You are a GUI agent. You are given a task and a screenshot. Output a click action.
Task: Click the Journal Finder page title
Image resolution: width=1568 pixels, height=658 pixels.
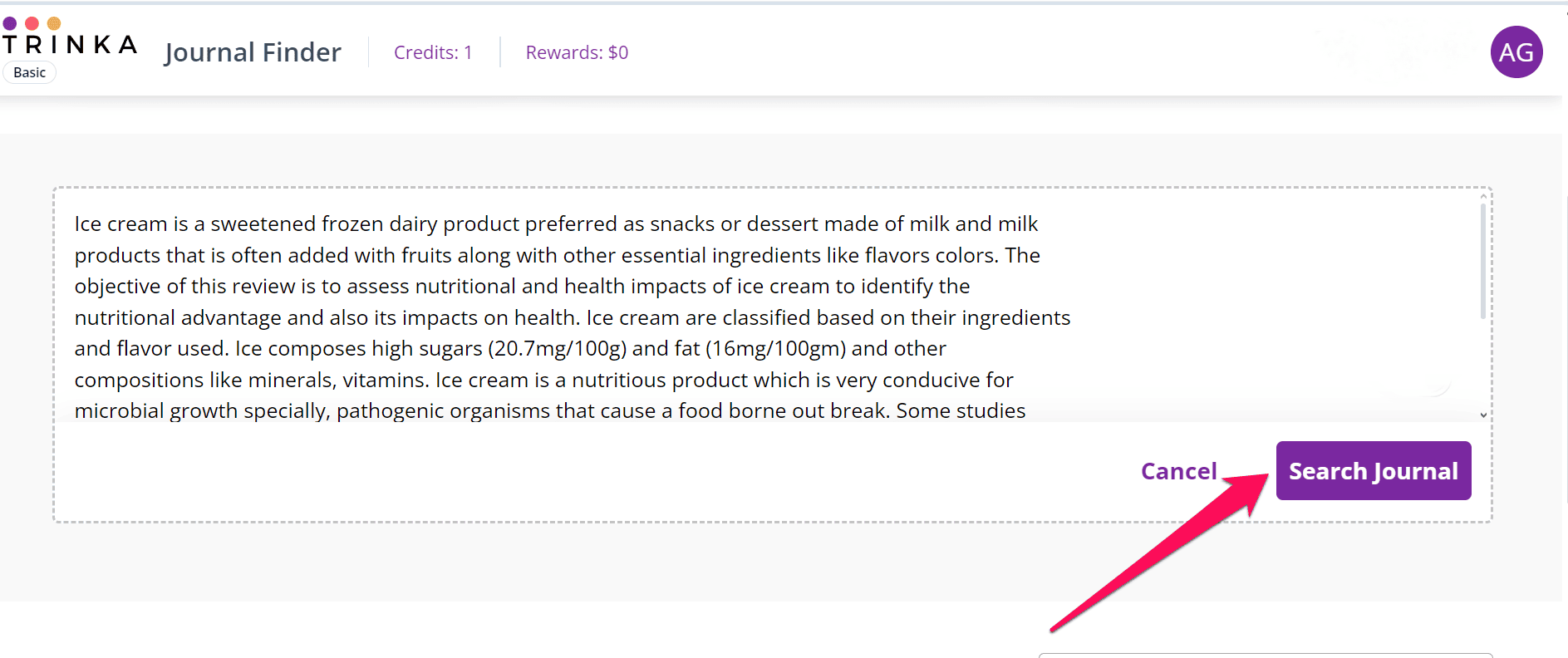(253, 52)
